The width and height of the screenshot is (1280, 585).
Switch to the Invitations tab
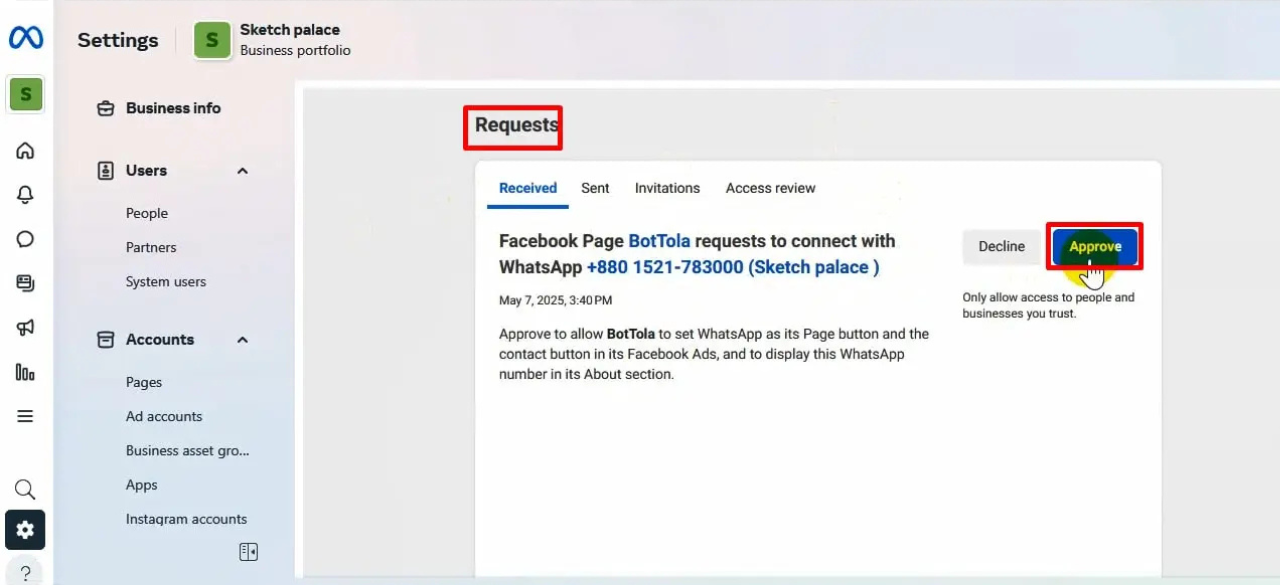click(x=667, y=188)
